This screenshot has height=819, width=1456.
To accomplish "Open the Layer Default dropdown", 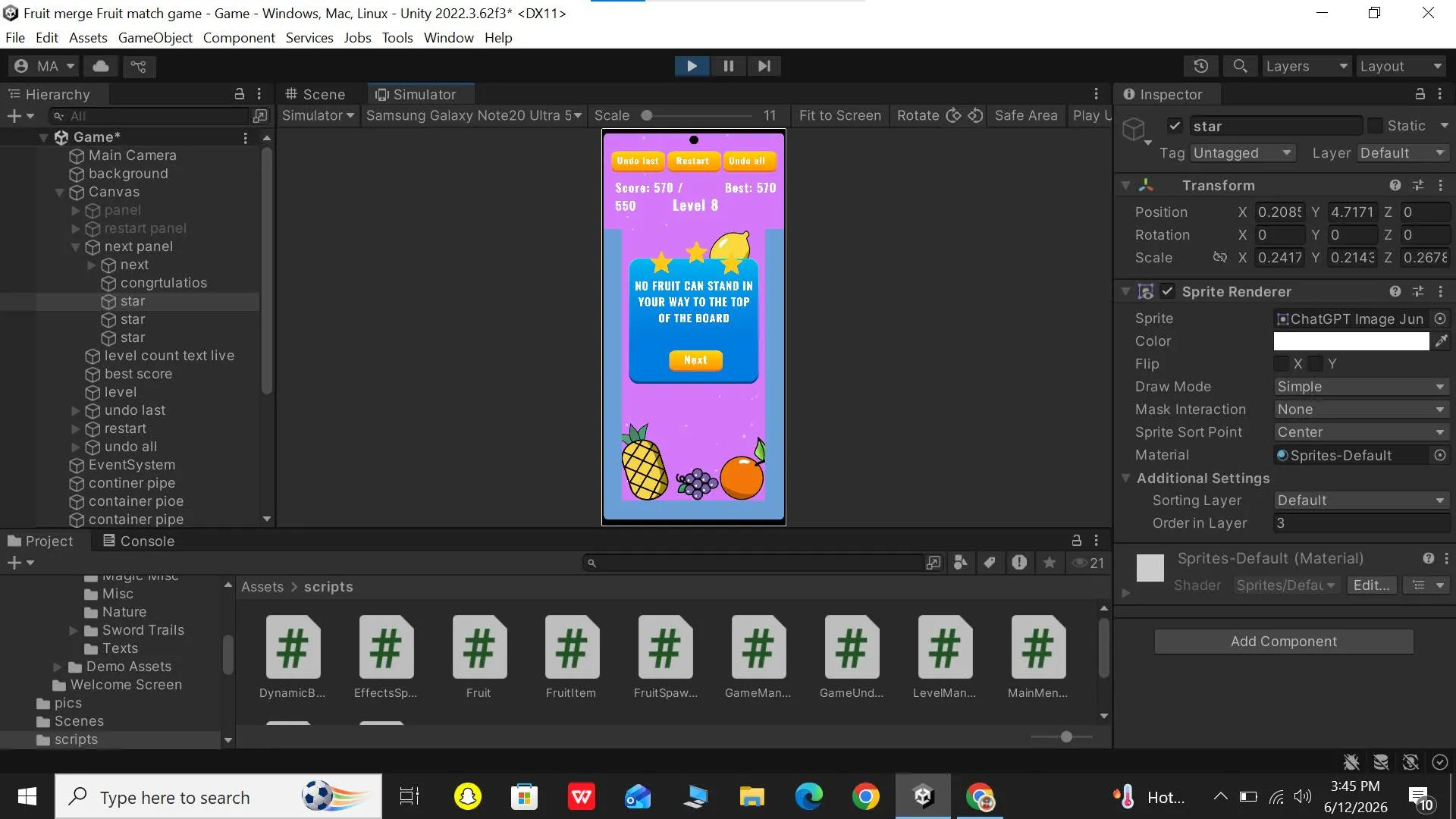I will (1403, 153).
